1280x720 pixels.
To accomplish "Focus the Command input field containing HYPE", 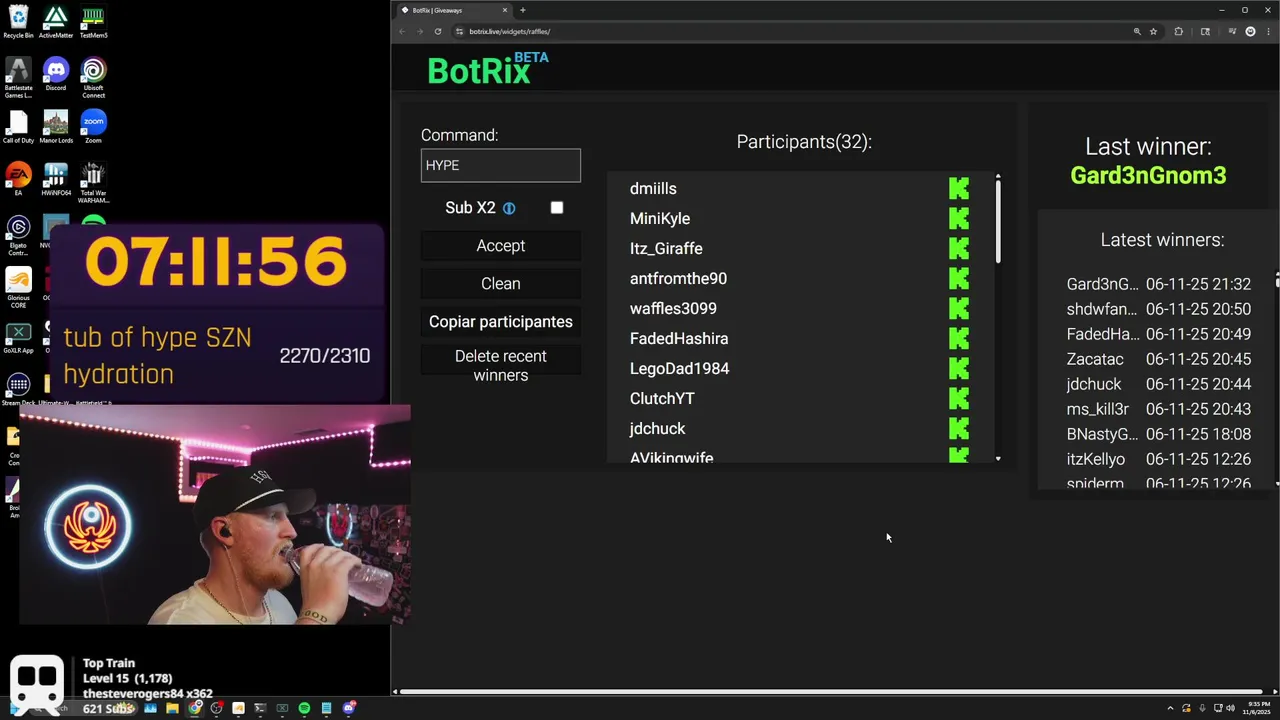I will [500, 165].
